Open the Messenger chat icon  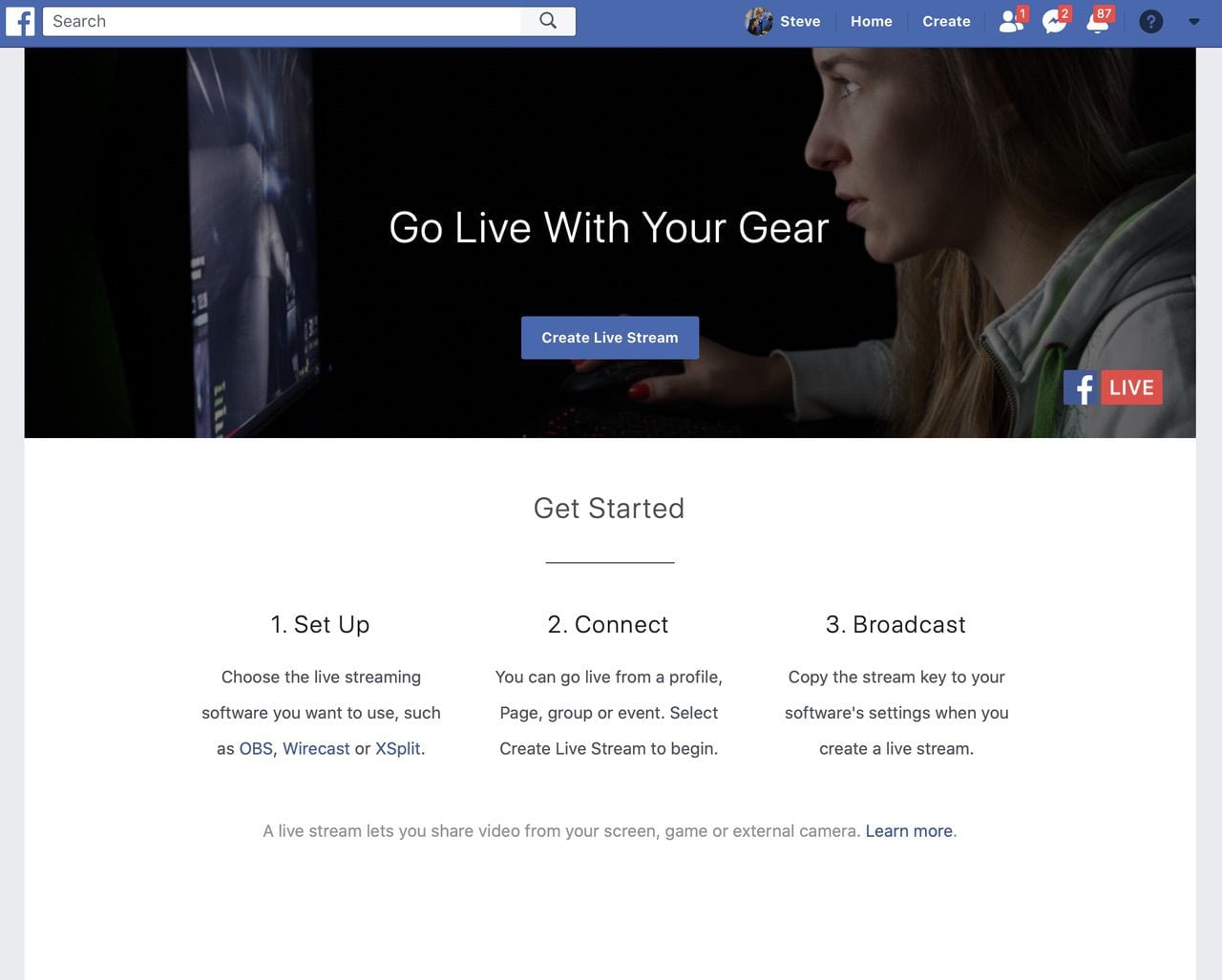1054,21
